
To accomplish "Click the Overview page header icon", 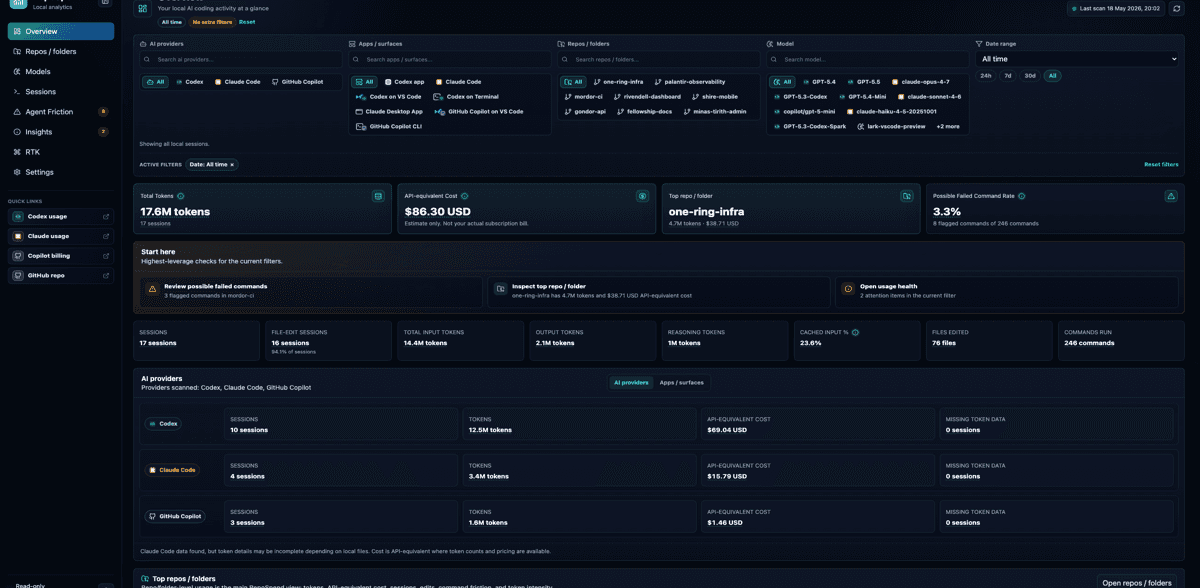I will [143, 8].
